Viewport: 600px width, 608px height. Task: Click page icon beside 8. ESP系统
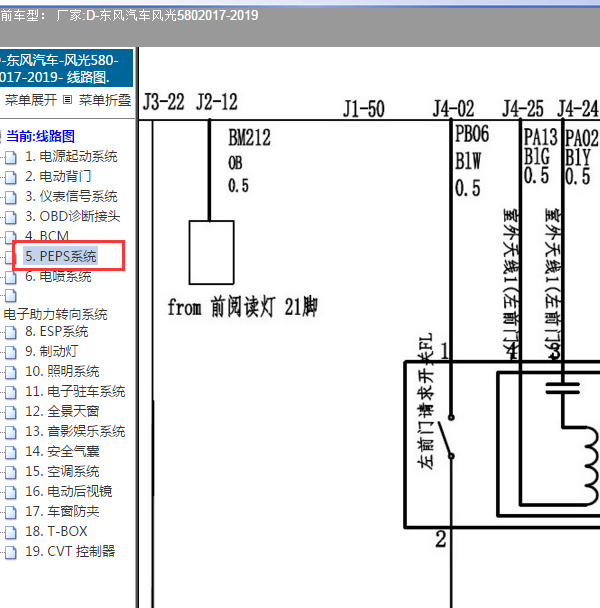pos(10,332)
